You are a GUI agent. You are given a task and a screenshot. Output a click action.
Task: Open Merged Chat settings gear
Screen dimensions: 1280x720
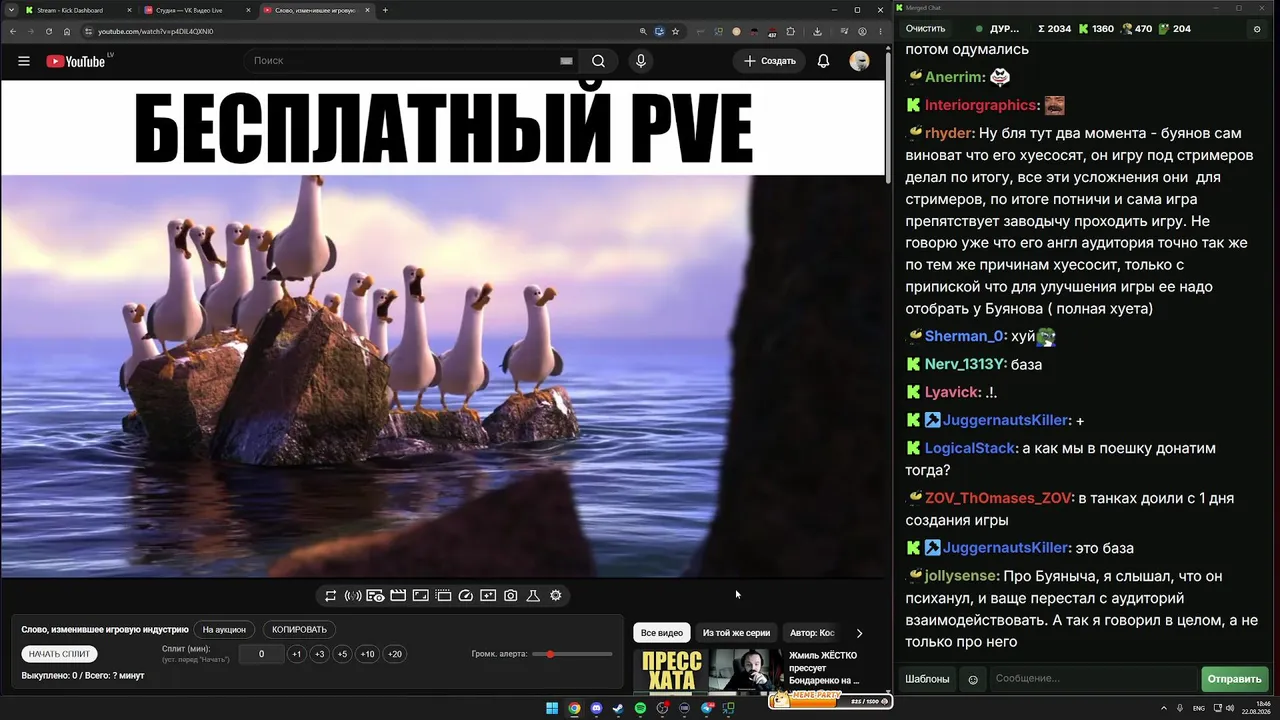click(x=1257, y=29)
